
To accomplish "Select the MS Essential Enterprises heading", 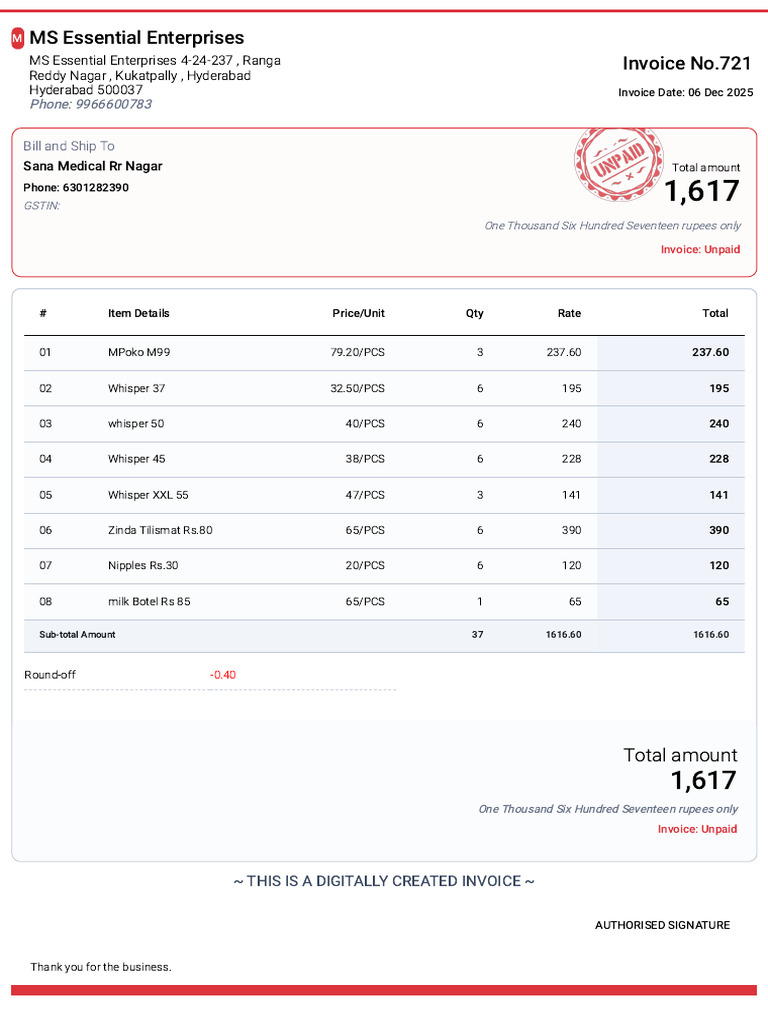I will (x=136, y=37).
